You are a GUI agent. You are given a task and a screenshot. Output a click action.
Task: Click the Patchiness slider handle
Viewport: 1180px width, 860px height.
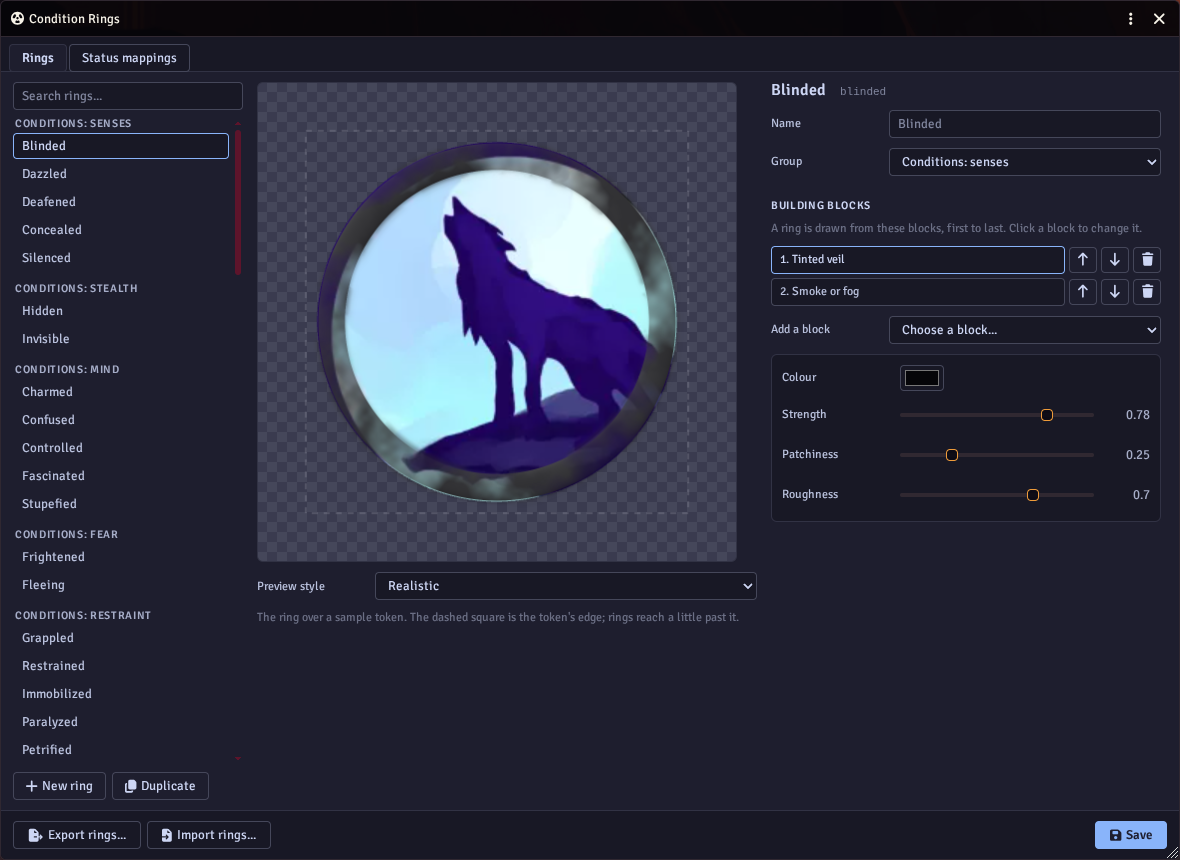pyautogui.click(x=952, y=454)
